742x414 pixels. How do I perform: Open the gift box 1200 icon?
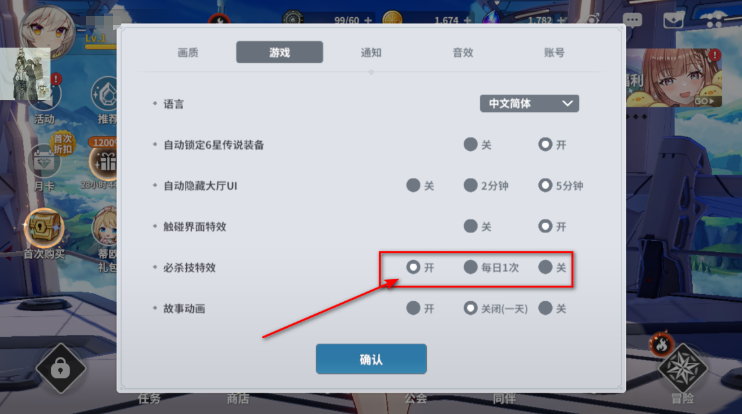click(x=104, y=162)
